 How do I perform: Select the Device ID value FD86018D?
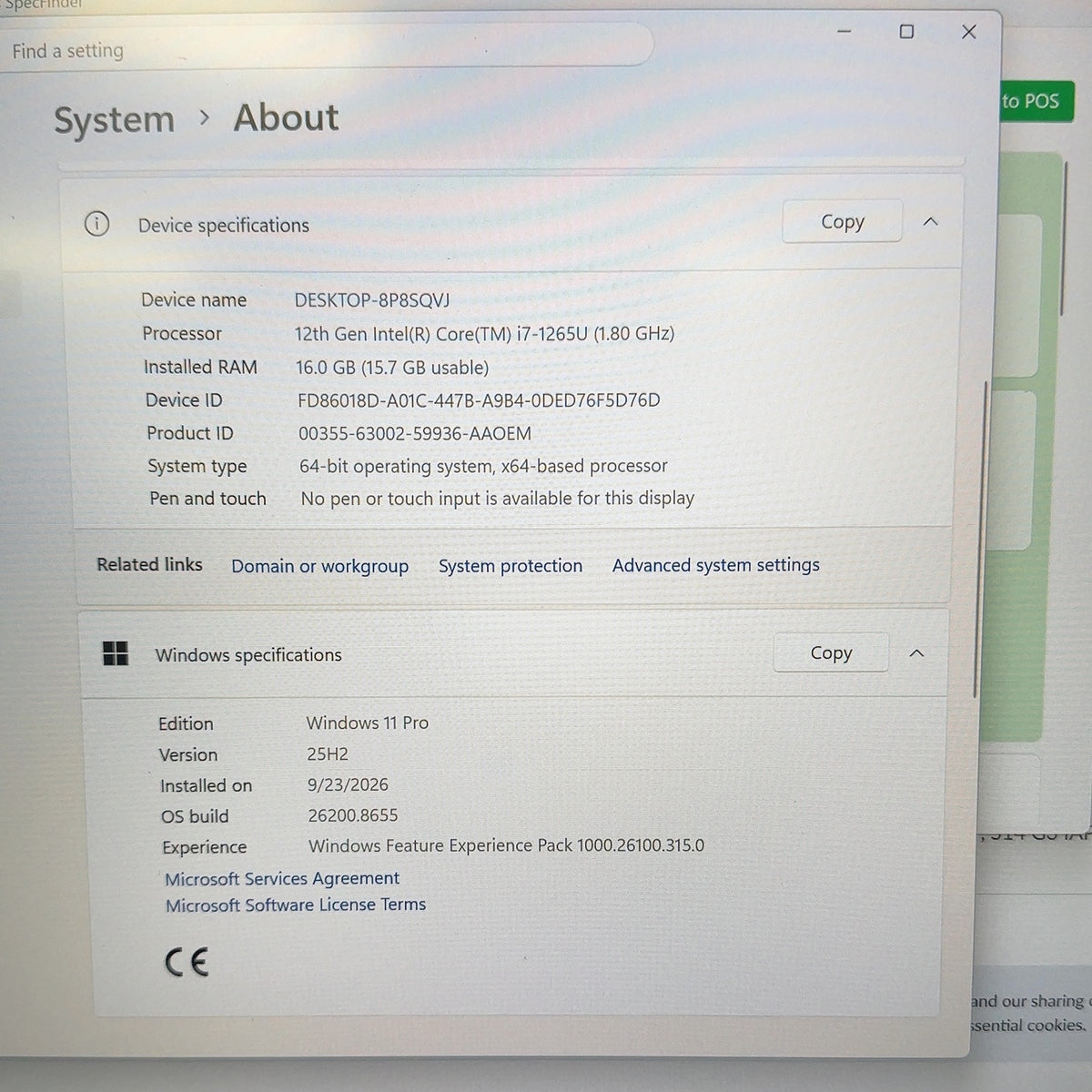[479, 400]
